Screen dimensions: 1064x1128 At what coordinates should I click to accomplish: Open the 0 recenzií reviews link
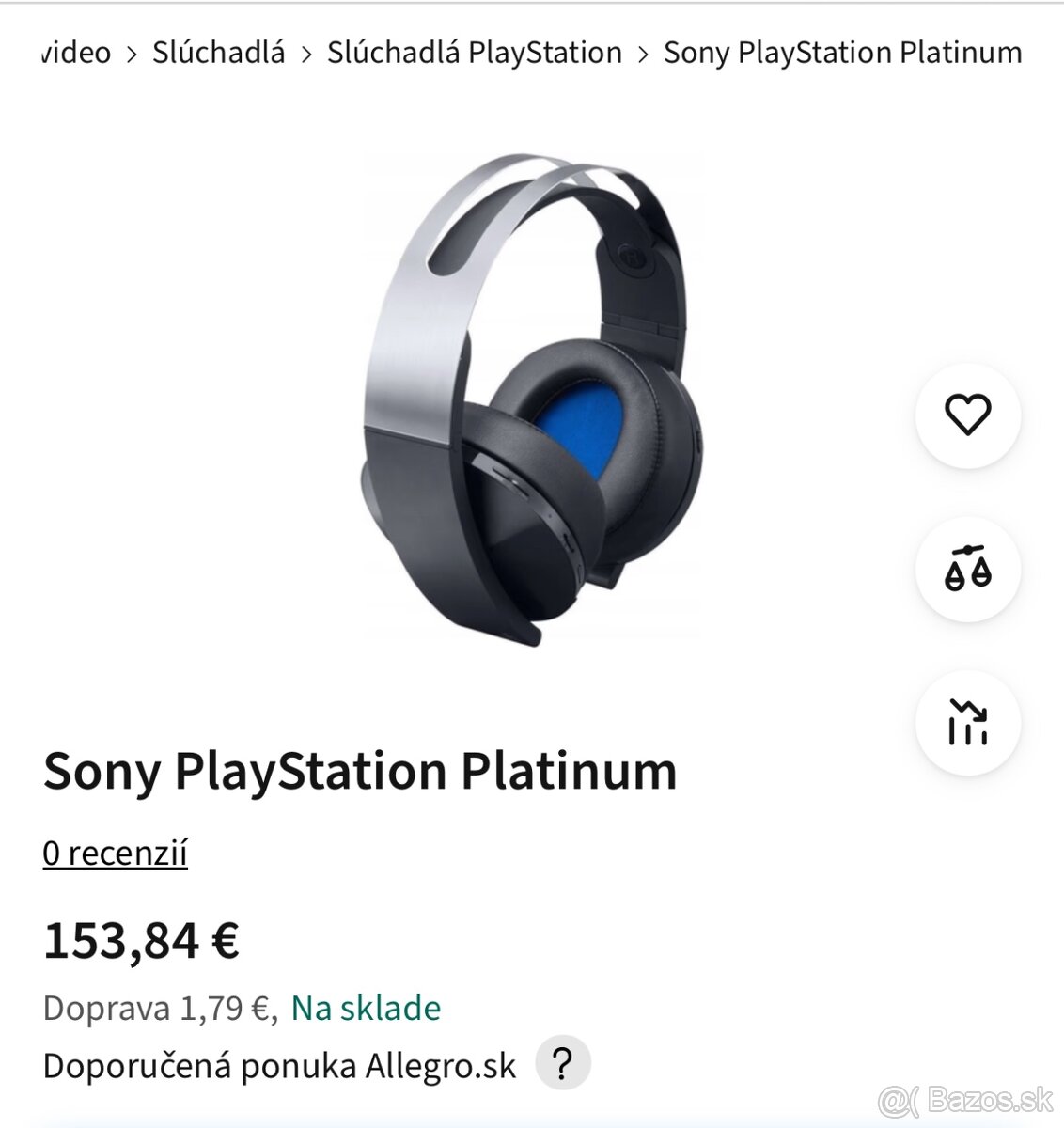coord(116,854)
